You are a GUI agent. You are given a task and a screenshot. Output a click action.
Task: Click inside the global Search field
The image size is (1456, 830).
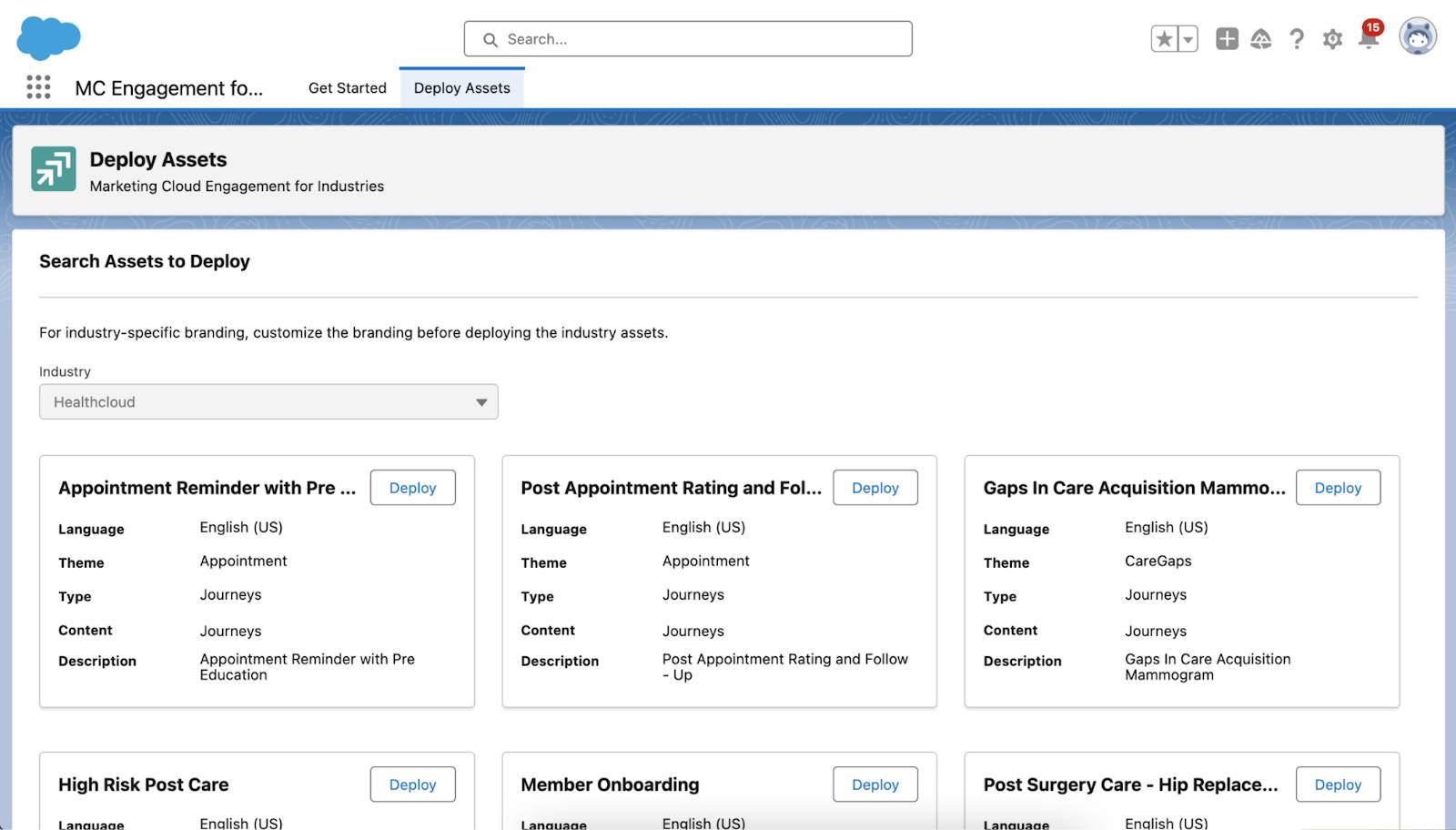coord(688,39)
